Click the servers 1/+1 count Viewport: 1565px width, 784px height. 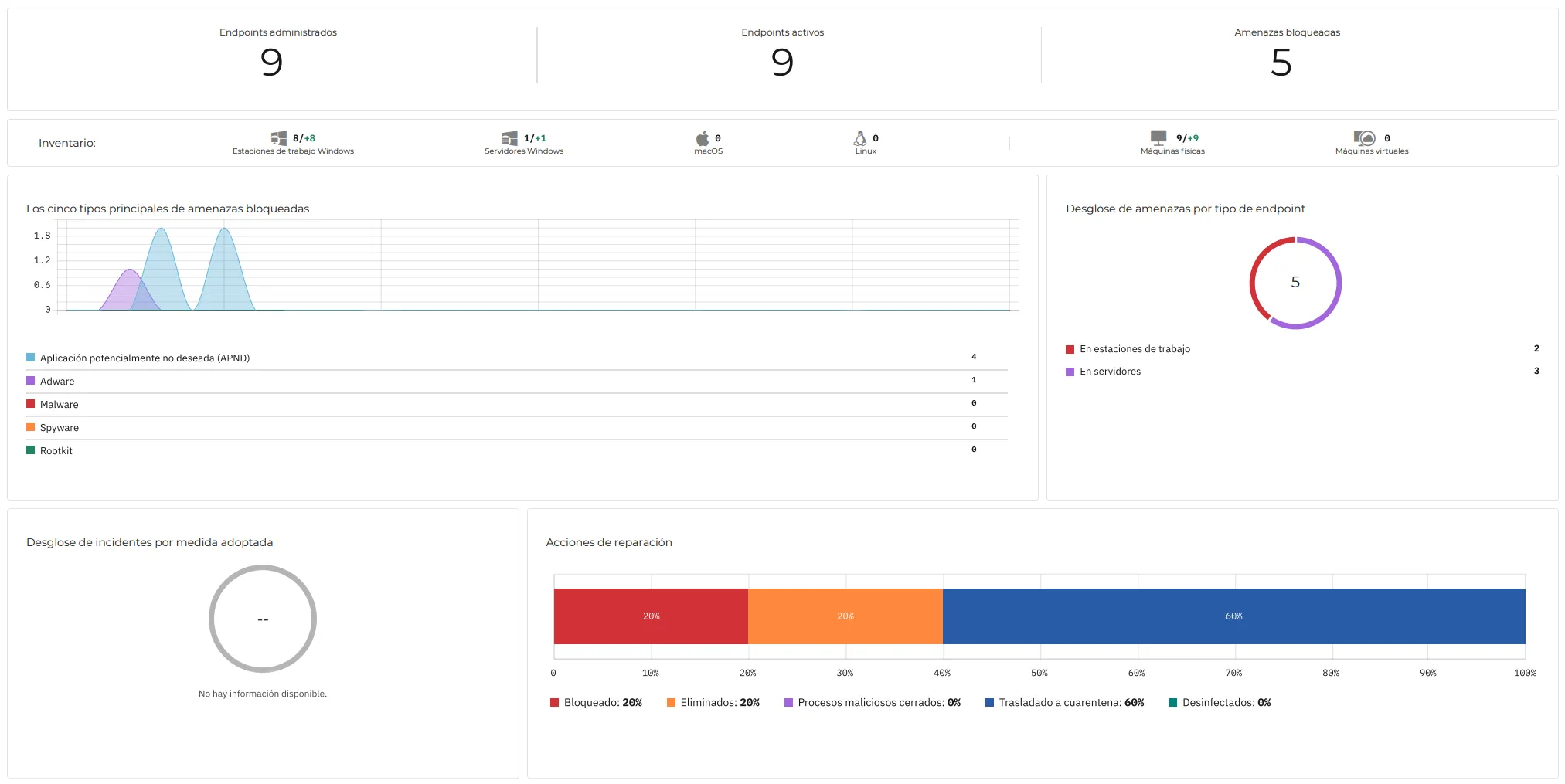click(x=535, y=138)
